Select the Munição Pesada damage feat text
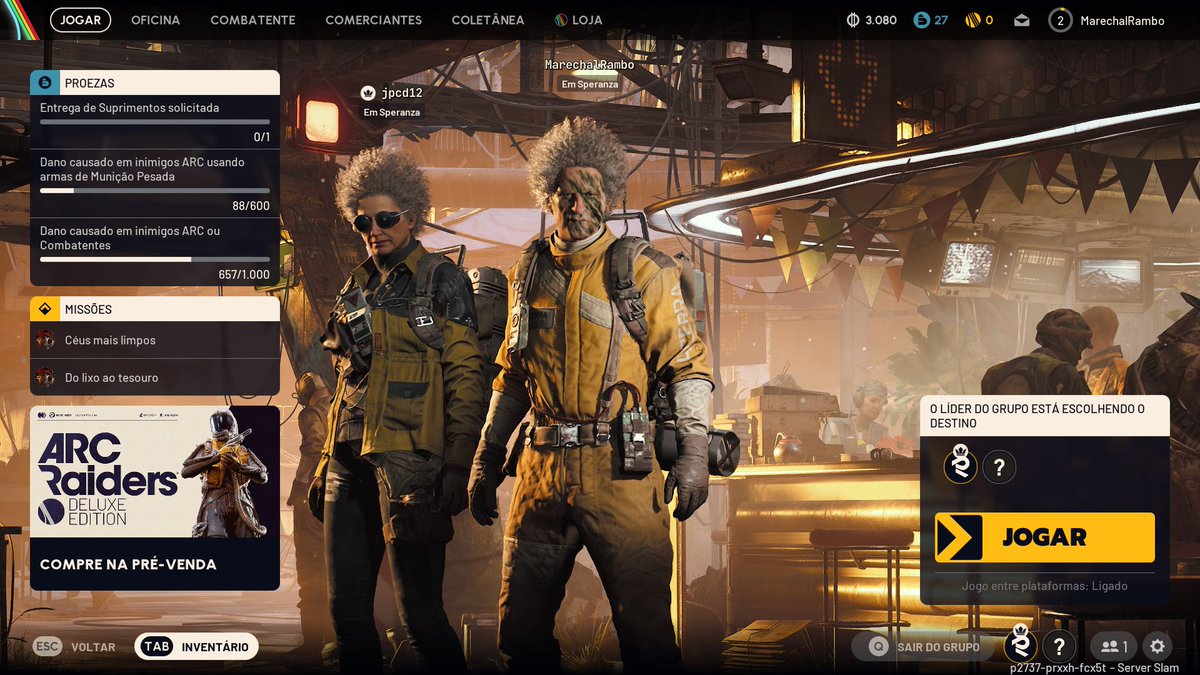 (x=142, y=169)
